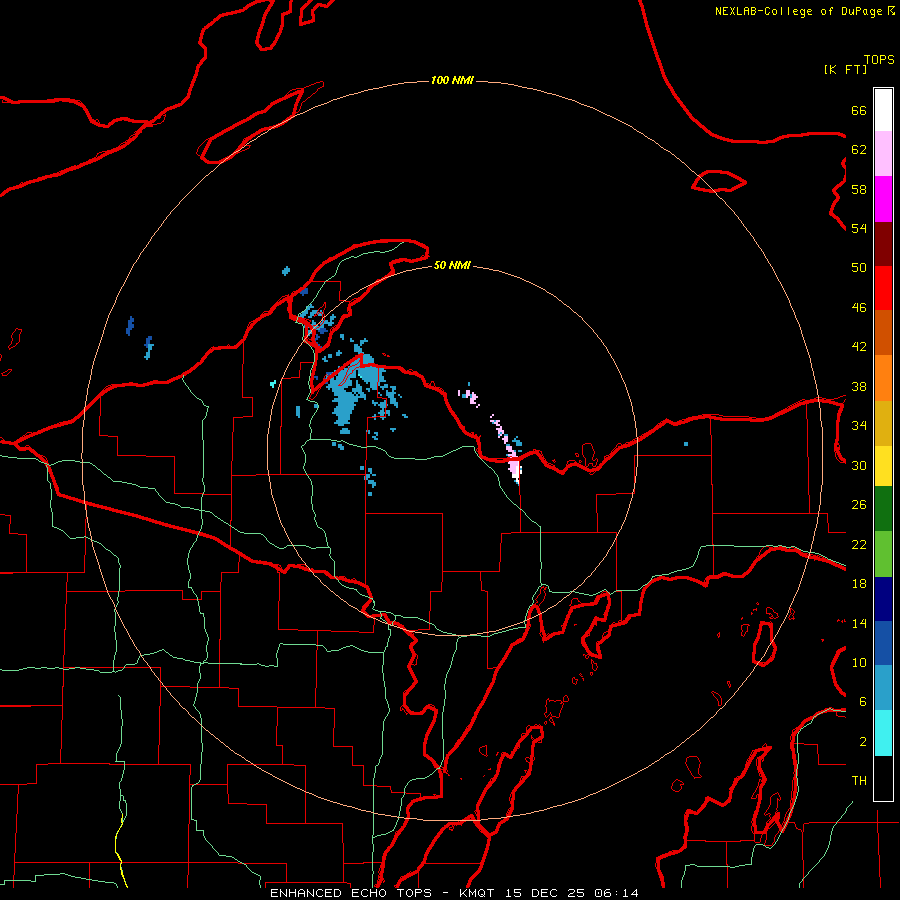Viewport: 900px width, 900px height.
Task: Click the dark green swatch between 22 and 26
Action: click(x=883, y=509)
